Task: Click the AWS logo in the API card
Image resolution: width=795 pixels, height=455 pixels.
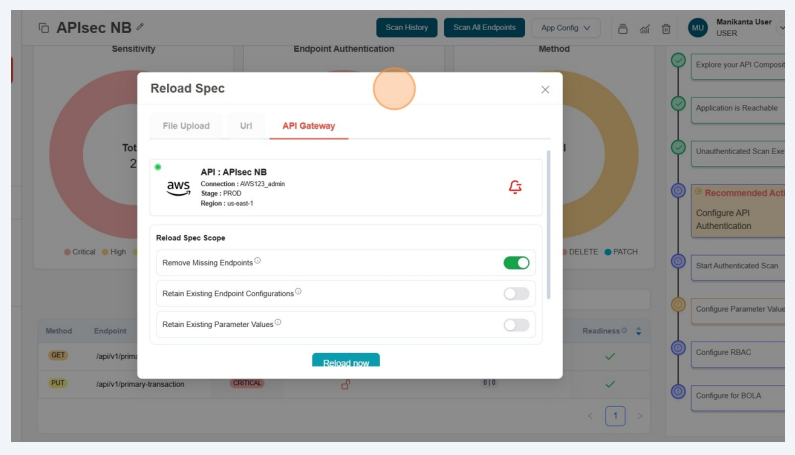Action: [178, 188]
